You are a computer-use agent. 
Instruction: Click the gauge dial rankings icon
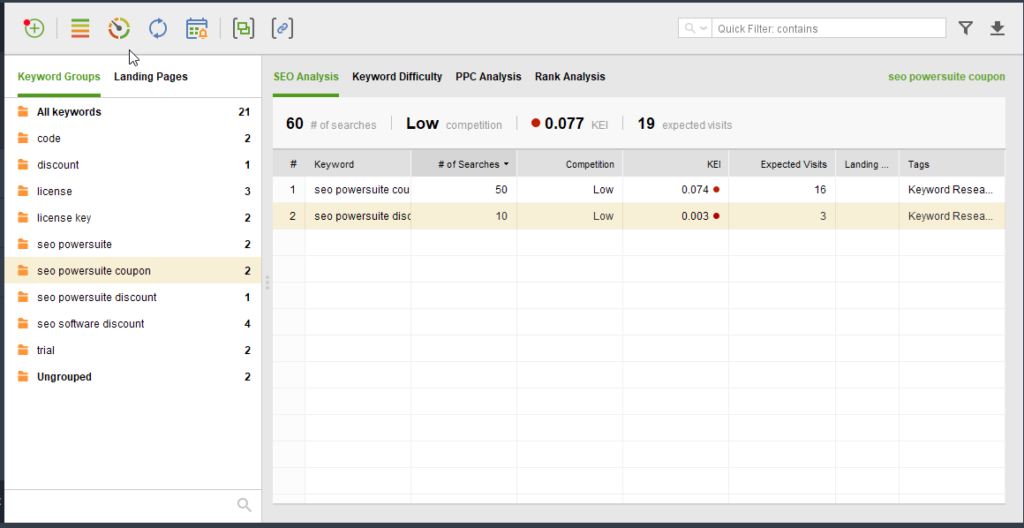point(119,28)
